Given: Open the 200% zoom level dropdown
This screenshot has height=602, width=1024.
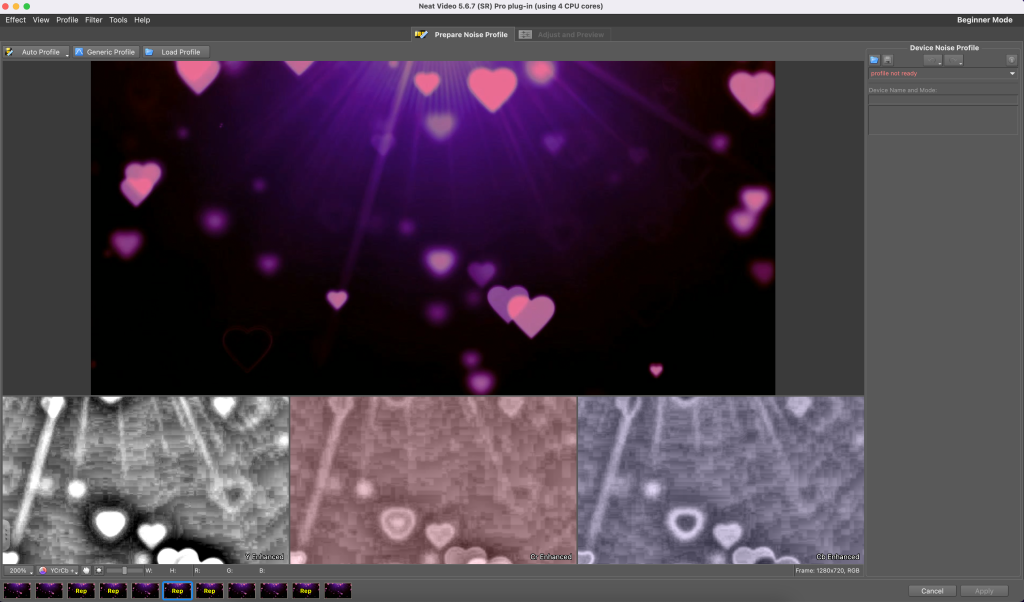Looking at the screenshot, I should 18,570.
